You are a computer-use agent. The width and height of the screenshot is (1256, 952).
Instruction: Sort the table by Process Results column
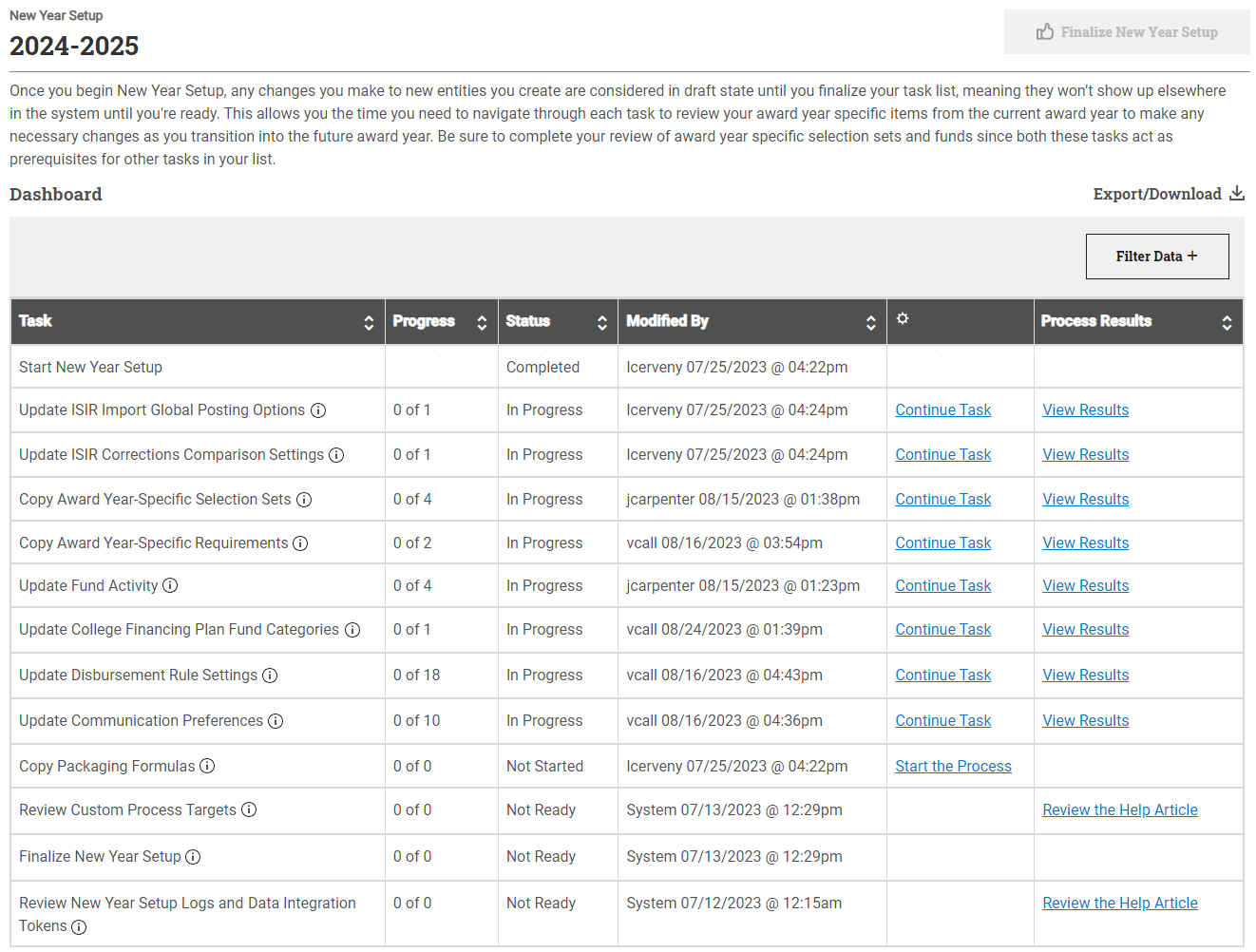click(1227, 323)
